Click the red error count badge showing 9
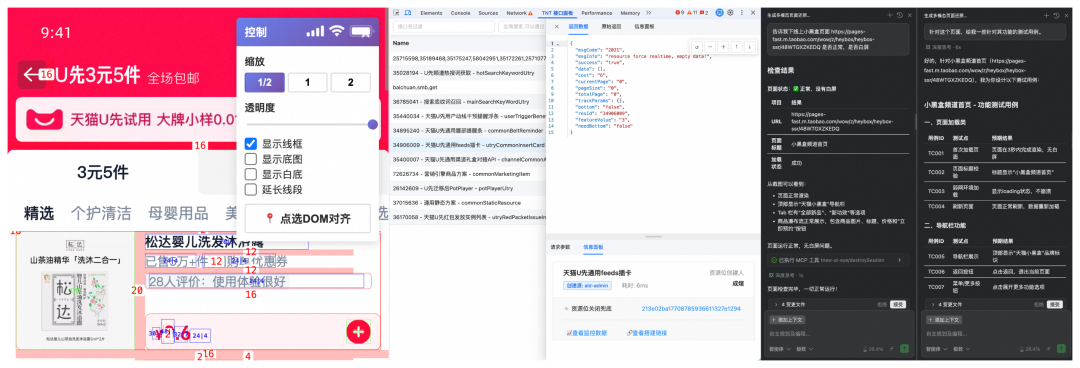This screenshot has width=1080, height=368. point(681,13)
